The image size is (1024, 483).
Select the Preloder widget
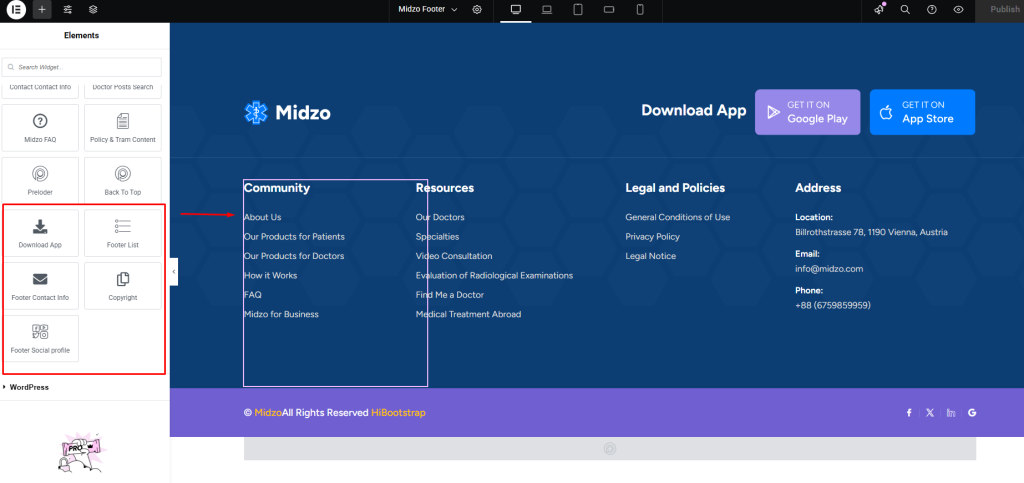pyautogui.click(x=40, y=180)
